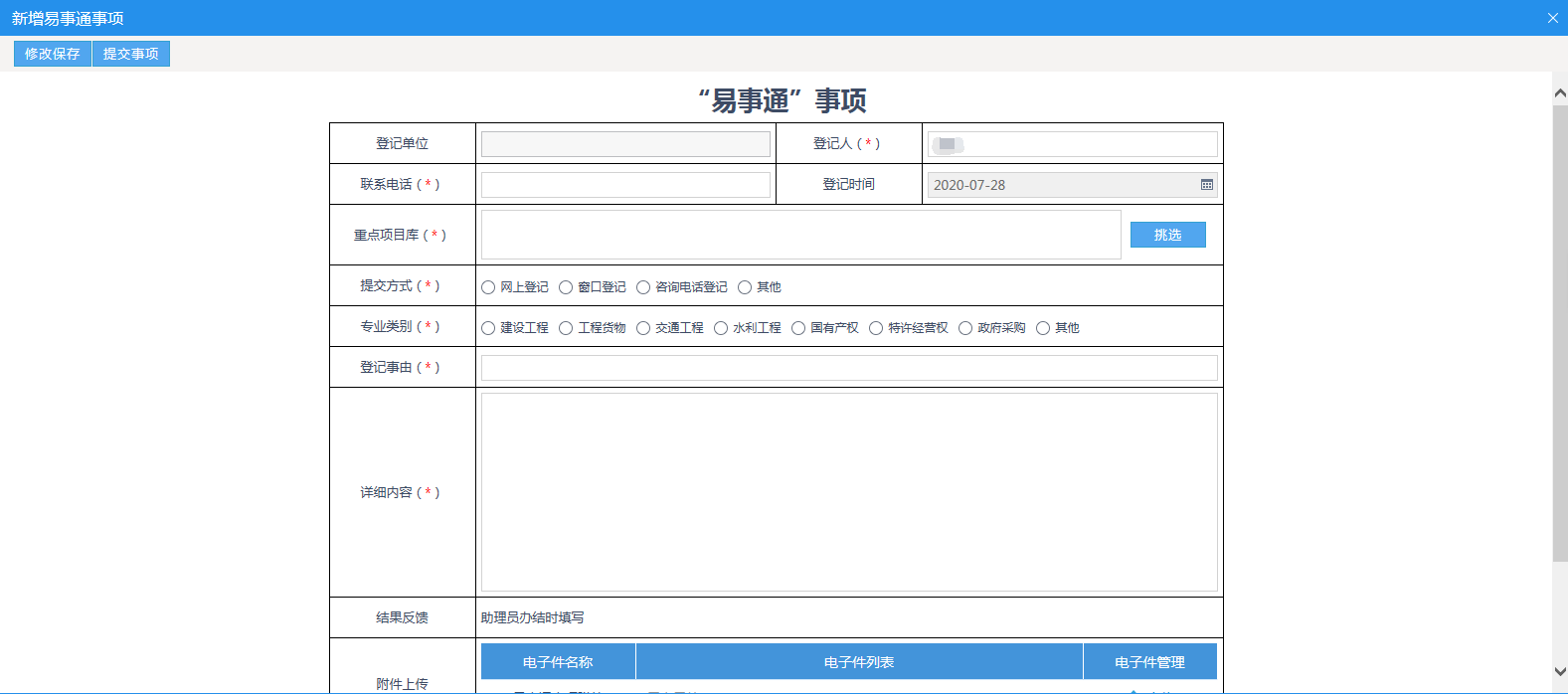Click the calendar icon in 登记时间 field

pos(1206,185)
